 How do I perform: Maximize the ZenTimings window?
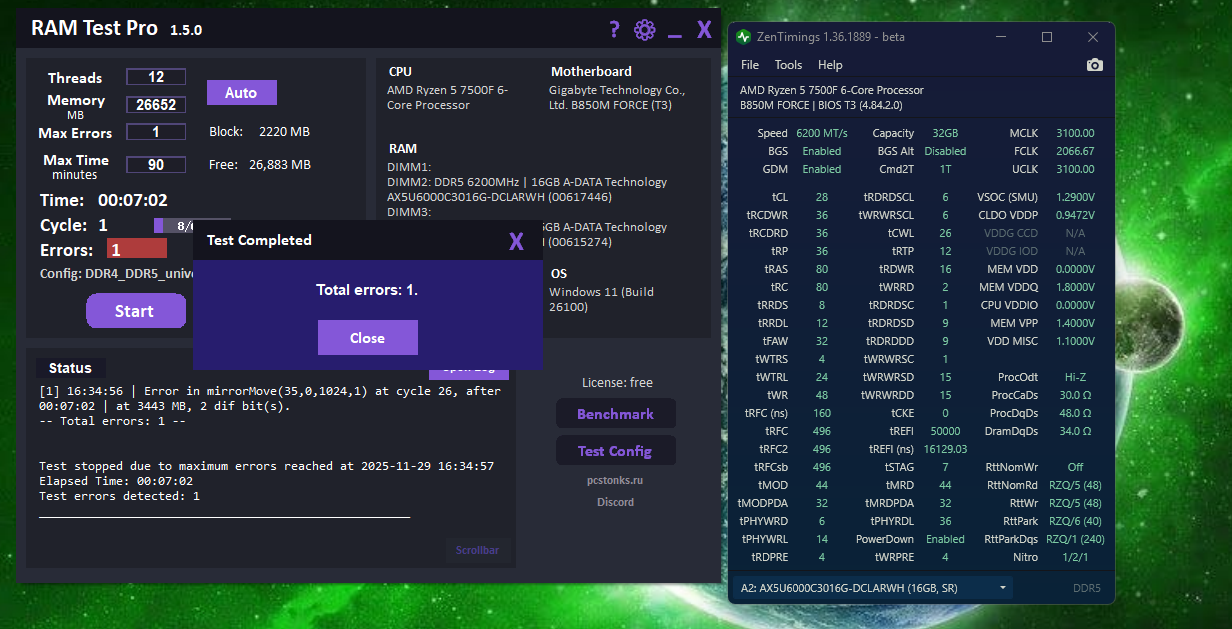coord(1047,37)
